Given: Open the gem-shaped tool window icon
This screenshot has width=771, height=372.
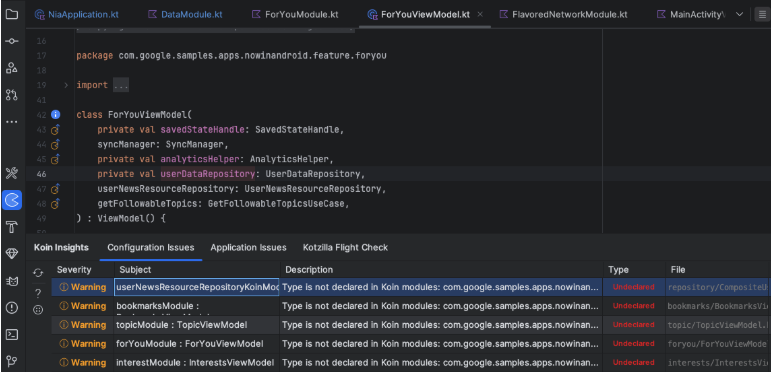Looking at the screenshot, I should [11, 254].
